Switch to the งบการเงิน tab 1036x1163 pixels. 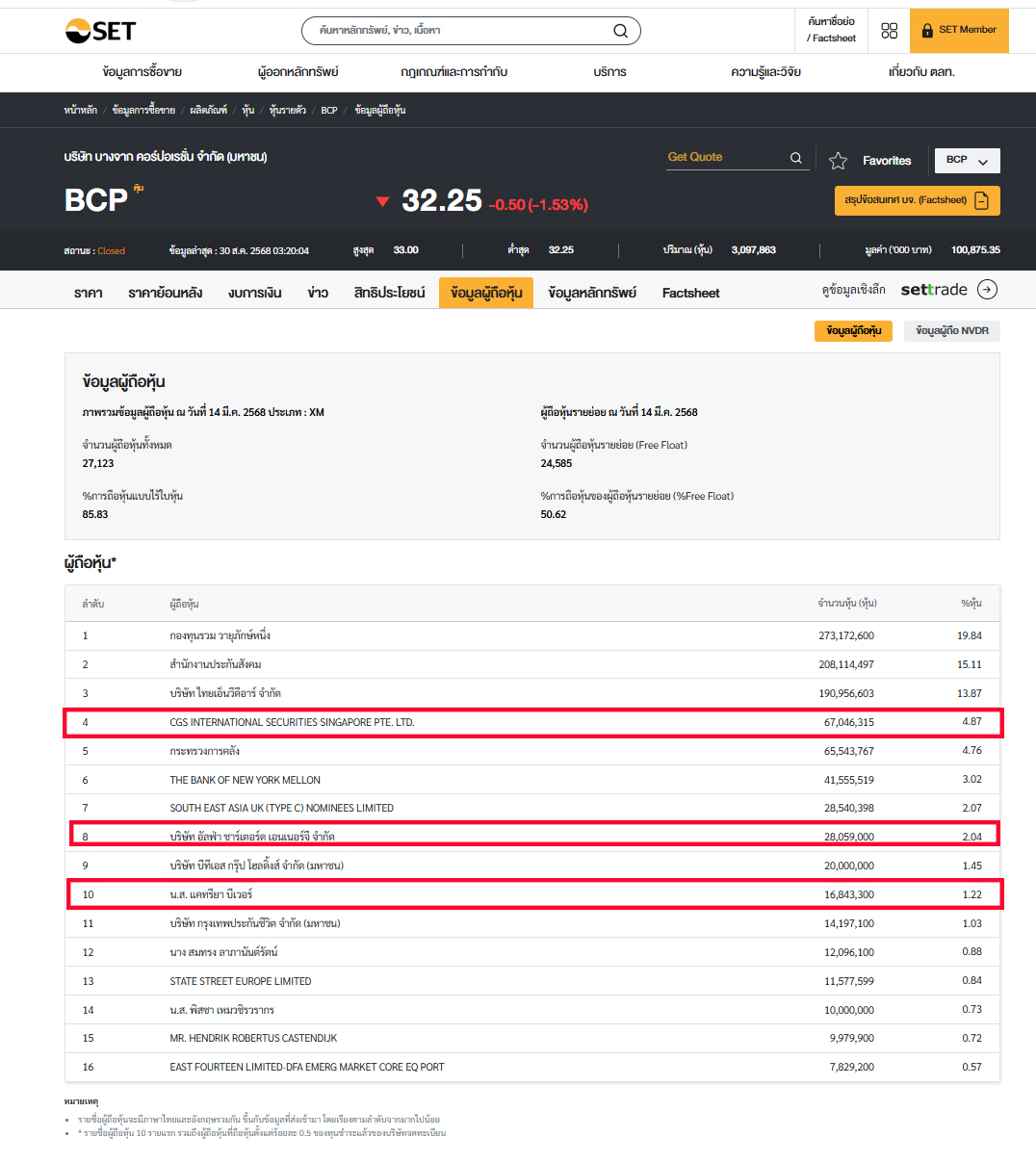(255, 293)
